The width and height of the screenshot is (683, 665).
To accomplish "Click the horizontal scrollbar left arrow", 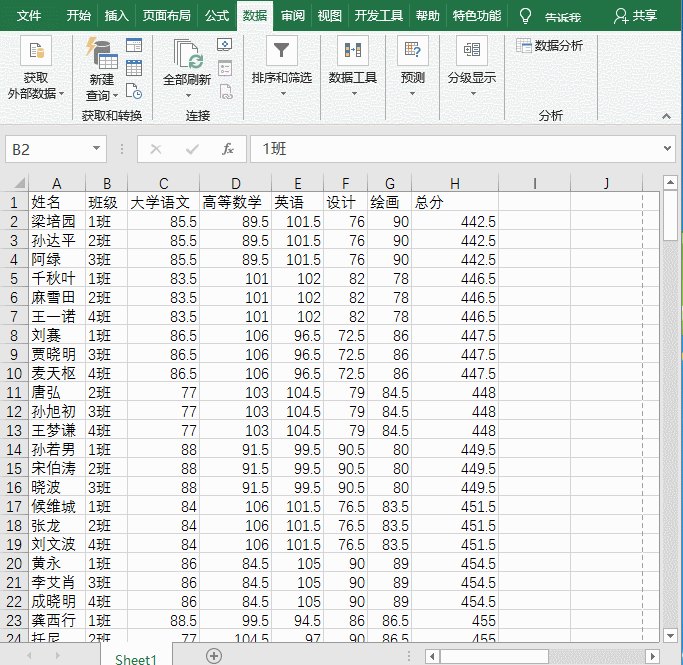I will 432,656.
